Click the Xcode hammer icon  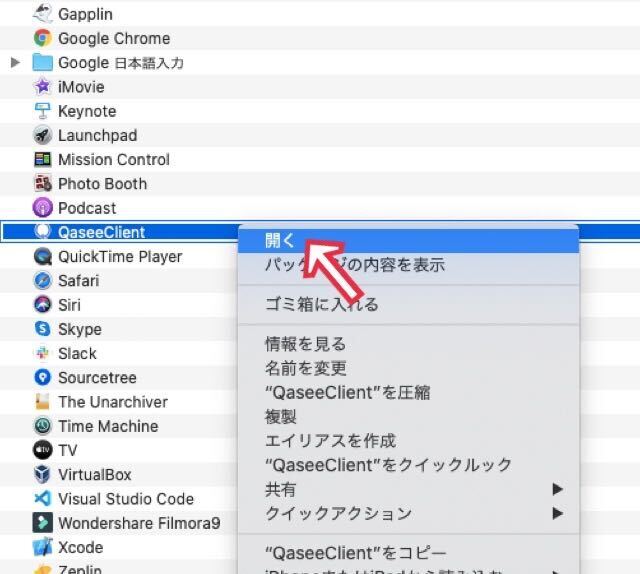coord(42,547)
